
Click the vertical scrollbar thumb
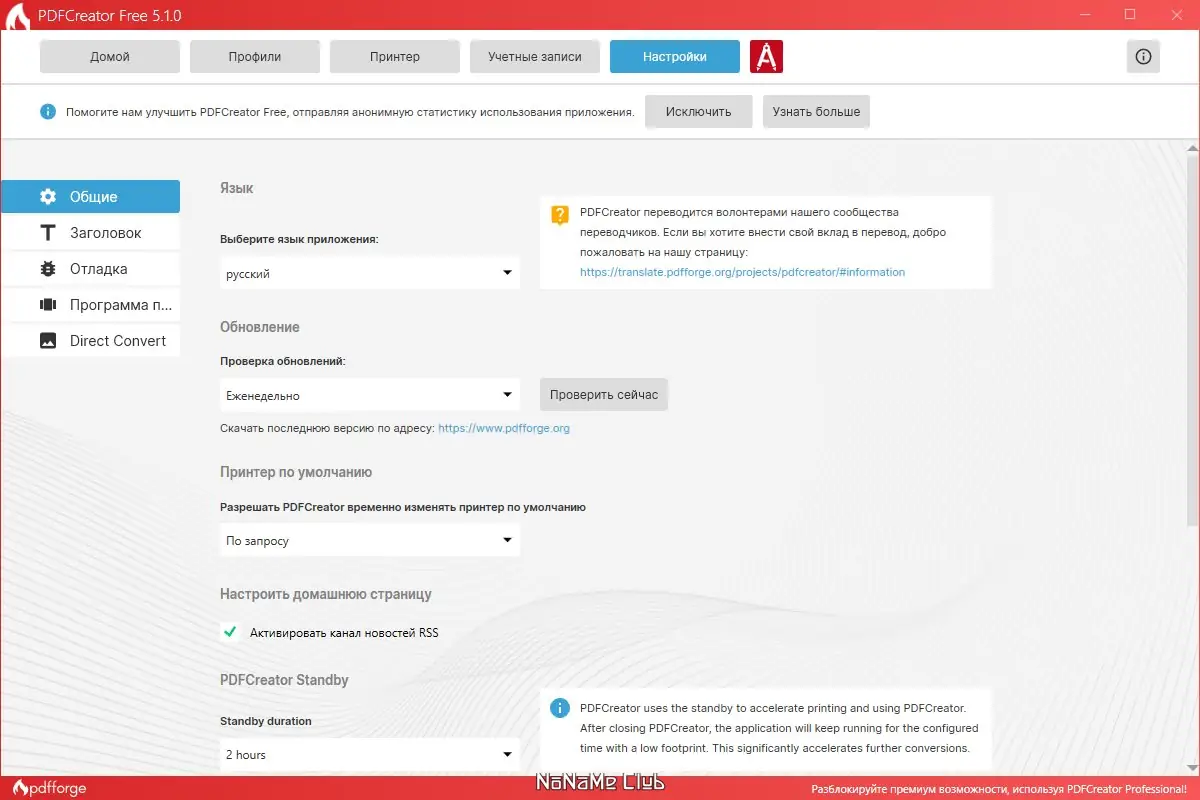click(1191, 340)
